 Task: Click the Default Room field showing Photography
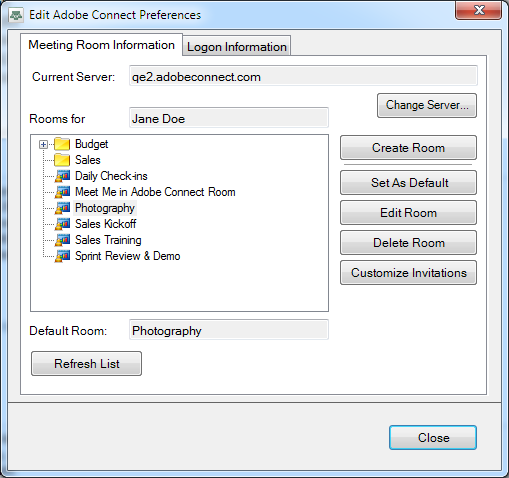pyautogui.click(x=229, y=330)
